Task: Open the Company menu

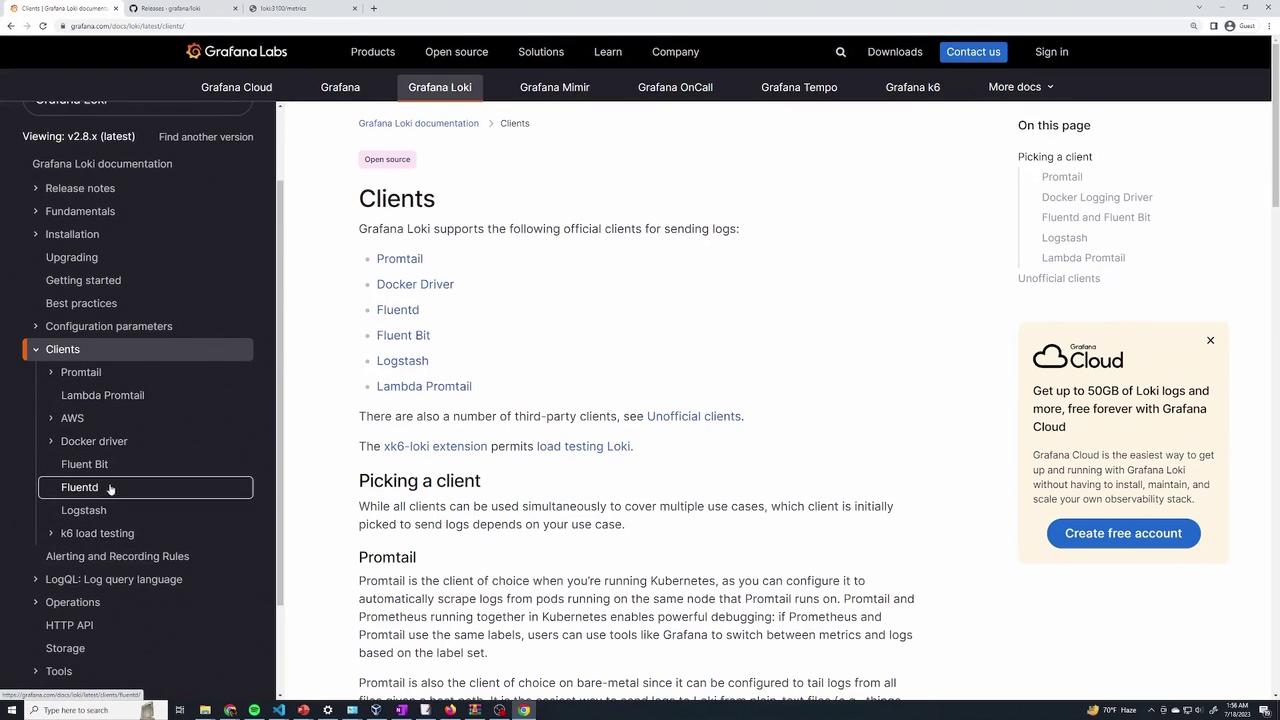Action: (676, 52)
